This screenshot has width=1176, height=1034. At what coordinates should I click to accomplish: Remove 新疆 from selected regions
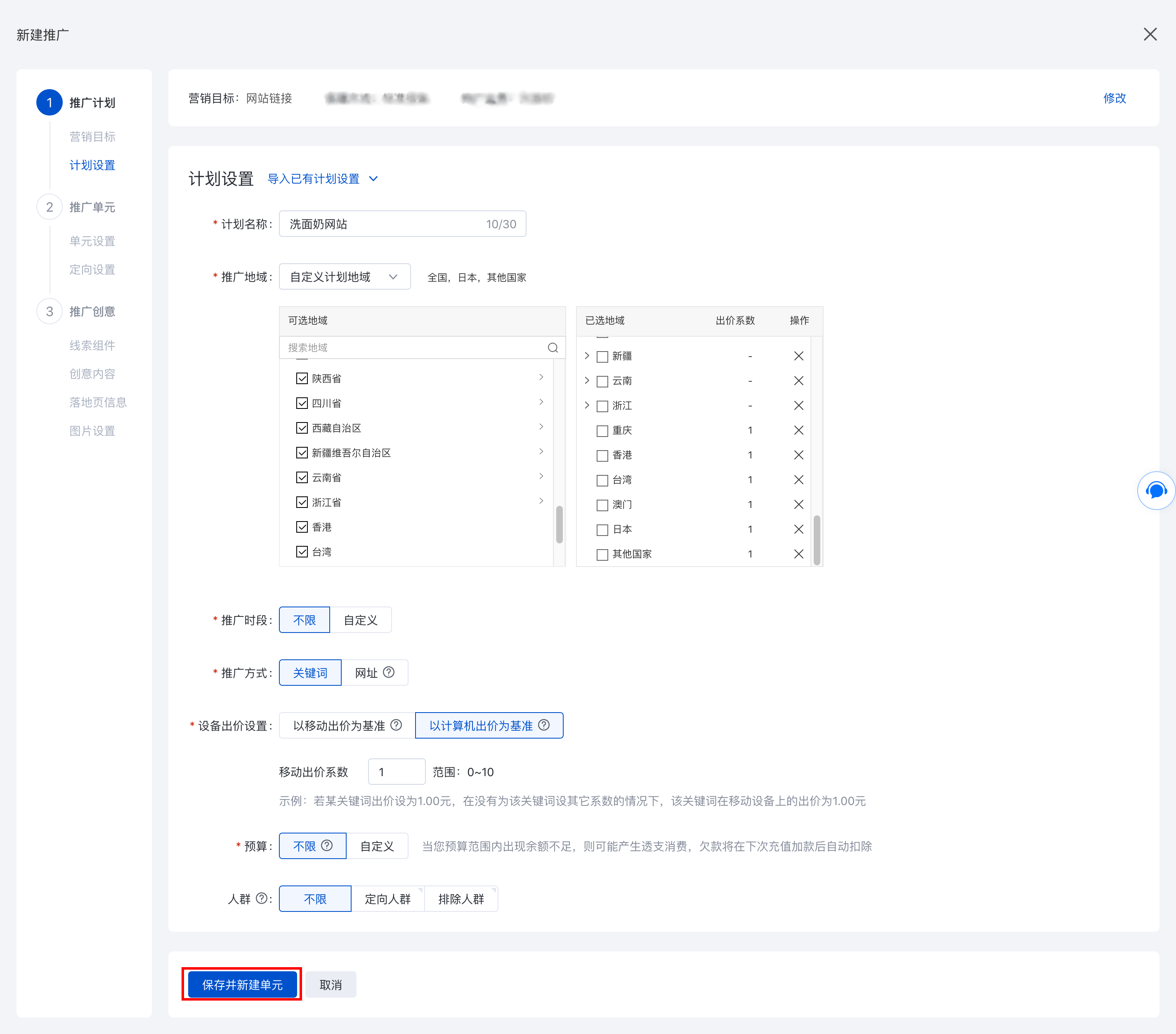tap(798, 356)
